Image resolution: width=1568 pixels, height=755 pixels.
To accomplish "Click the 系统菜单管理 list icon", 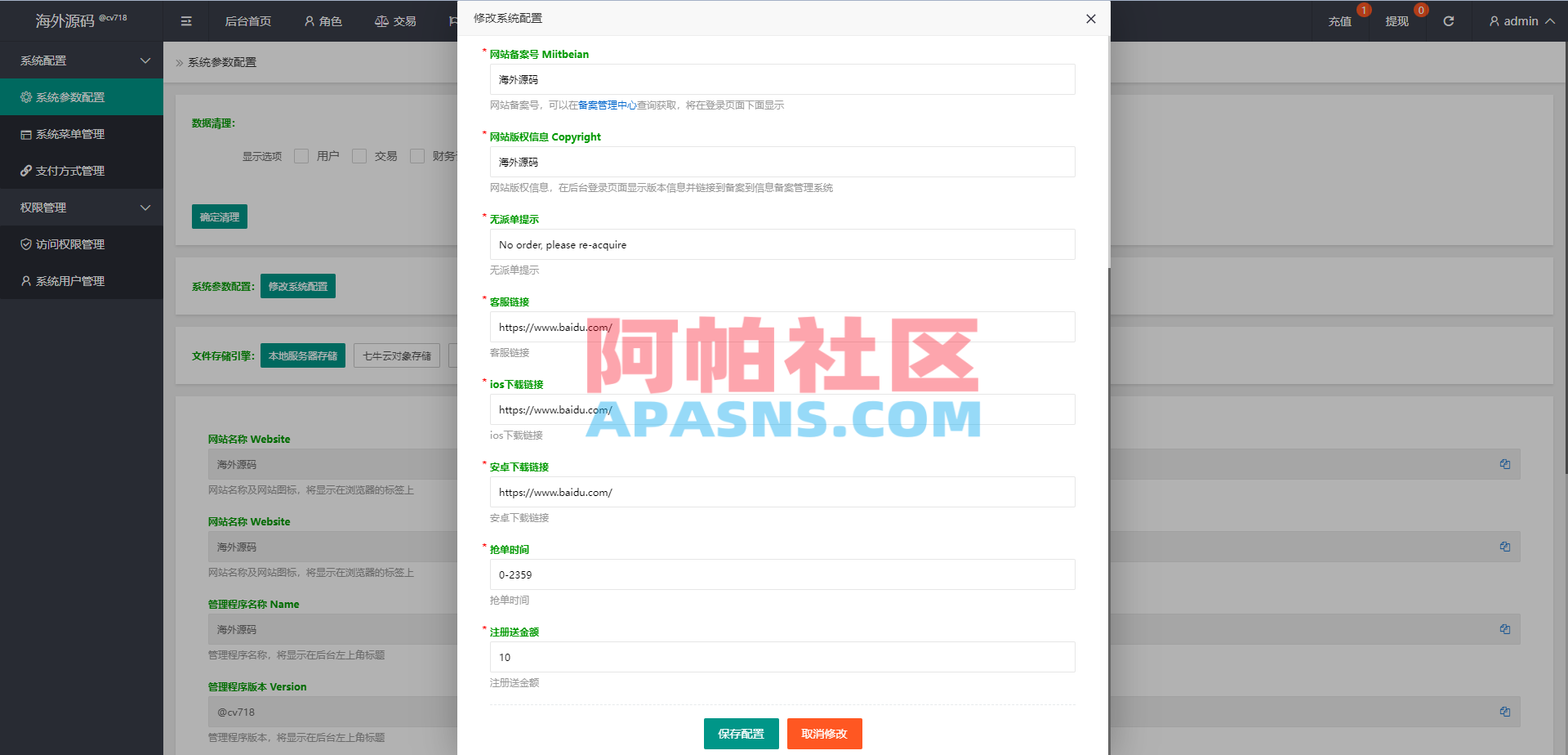I will (26, 133).
